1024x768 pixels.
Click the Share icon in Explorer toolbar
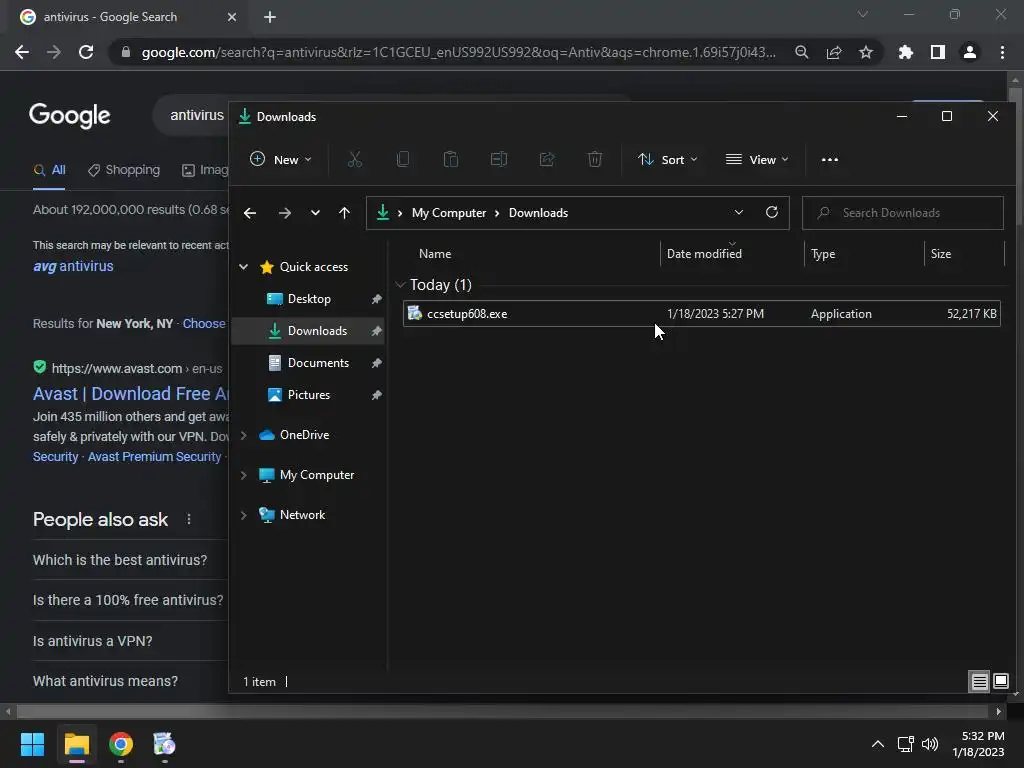(547, 159)
